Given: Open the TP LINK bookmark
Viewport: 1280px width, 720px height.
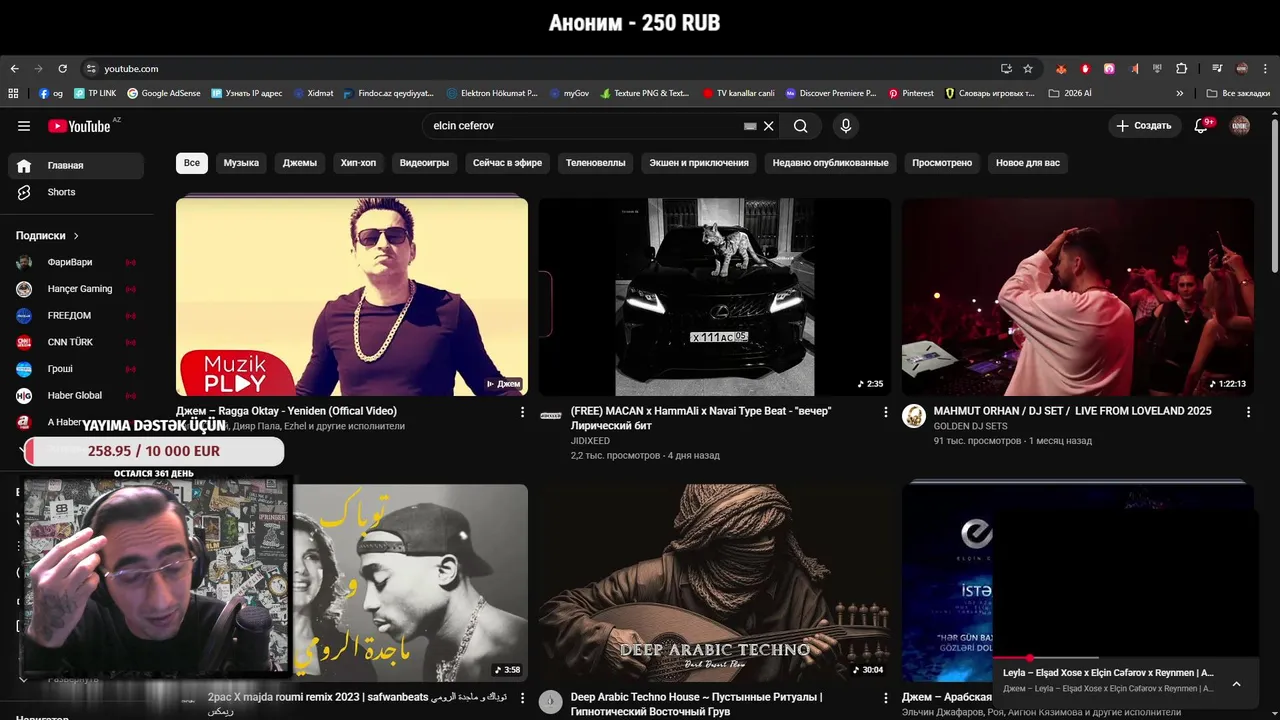Looking at the screenshot, I should coord(94,93).
